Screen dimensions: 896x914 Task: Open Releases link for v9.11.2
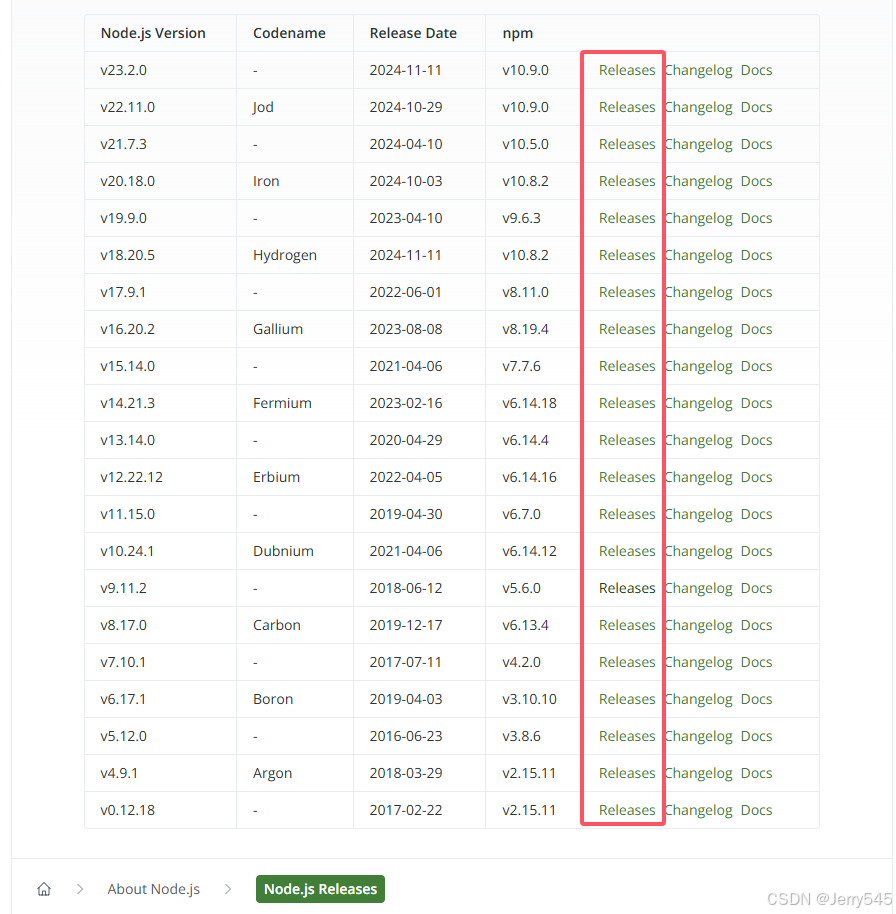point(627,588)
